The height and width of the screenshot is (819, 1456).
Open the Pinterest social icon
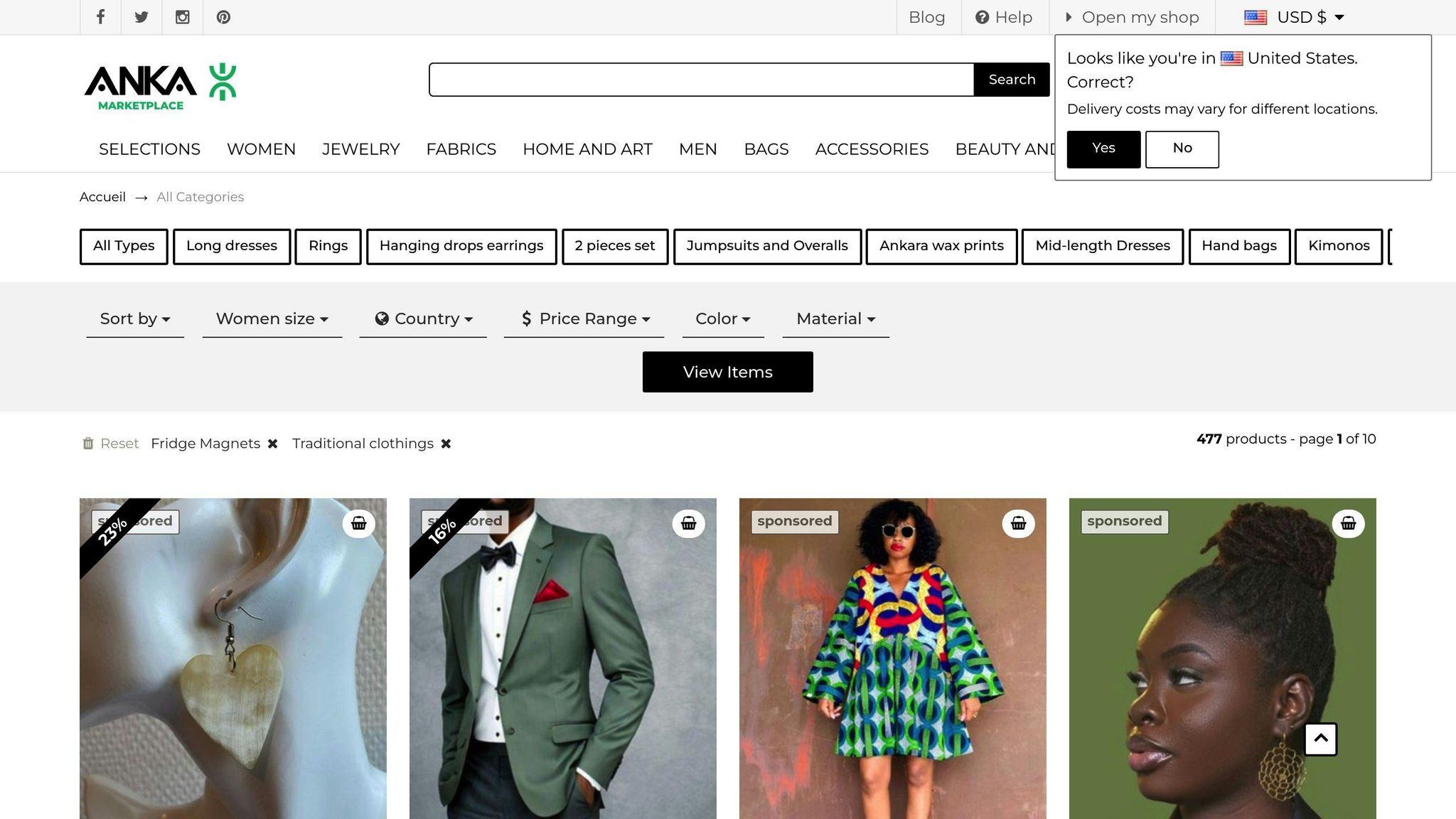point(223,17)
